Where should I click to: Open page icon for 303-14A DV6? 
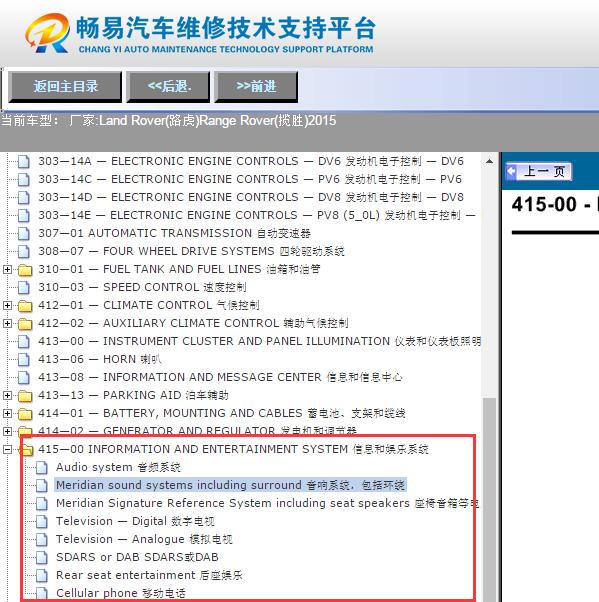coord(24,162)
